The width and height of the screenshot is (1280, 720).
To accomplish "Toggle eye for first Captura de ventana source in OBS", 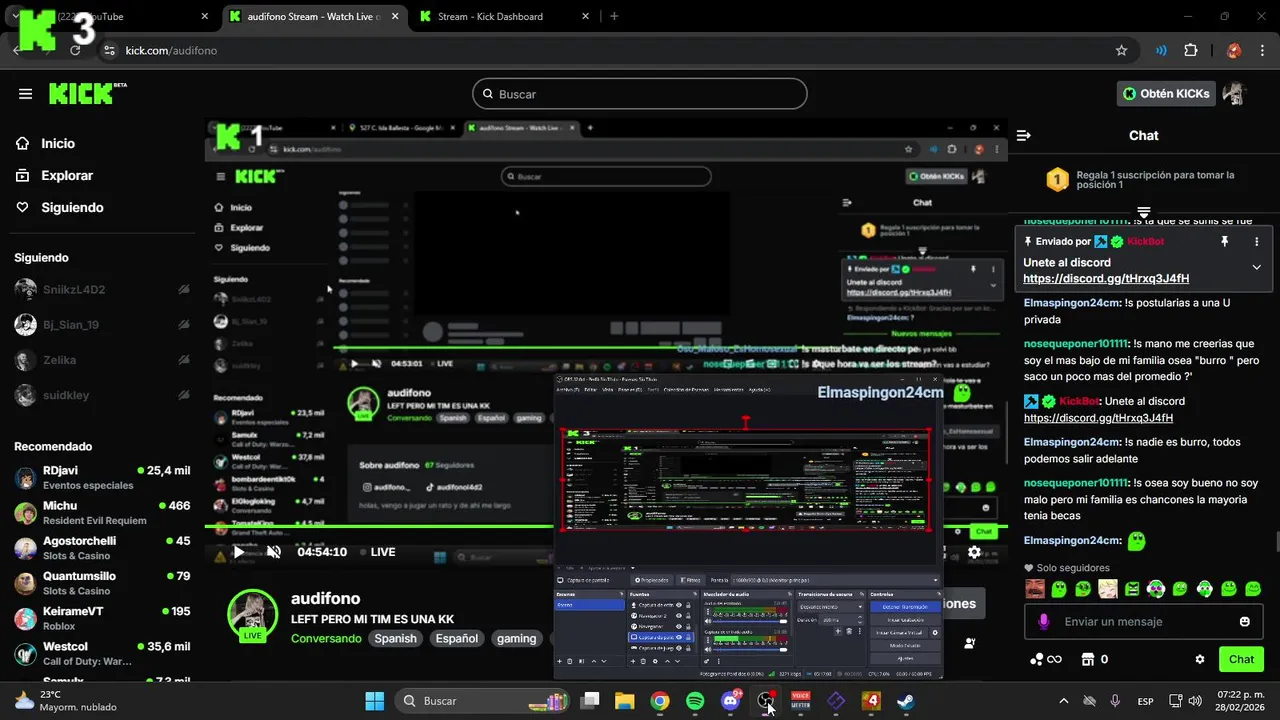I will pos(679,605).
